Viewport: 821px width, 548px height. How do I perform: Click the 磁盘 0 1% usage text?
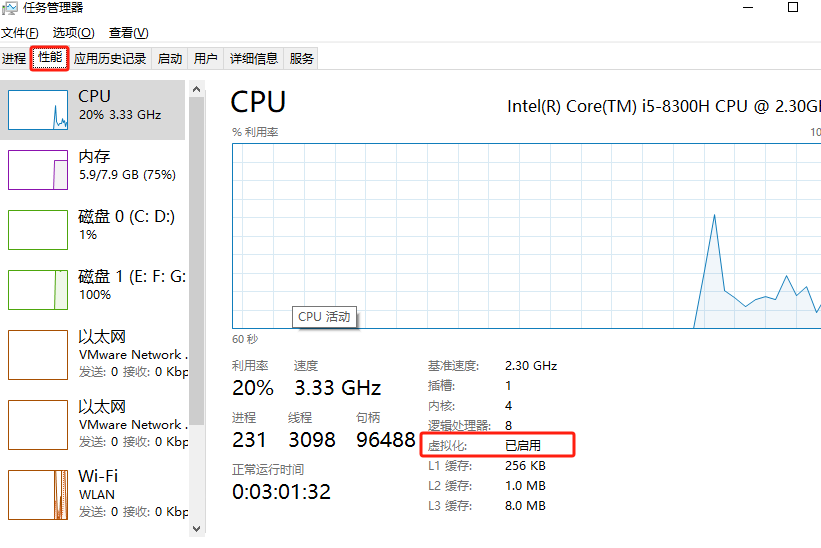coord(87,234)
